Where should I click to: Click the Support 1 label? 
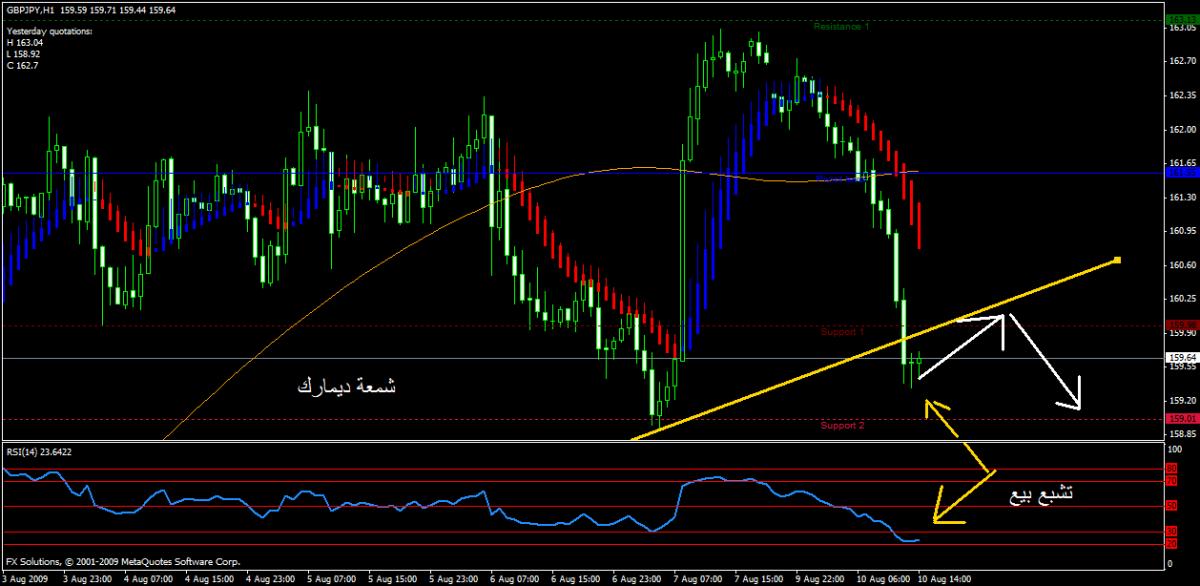click(842, 332)
